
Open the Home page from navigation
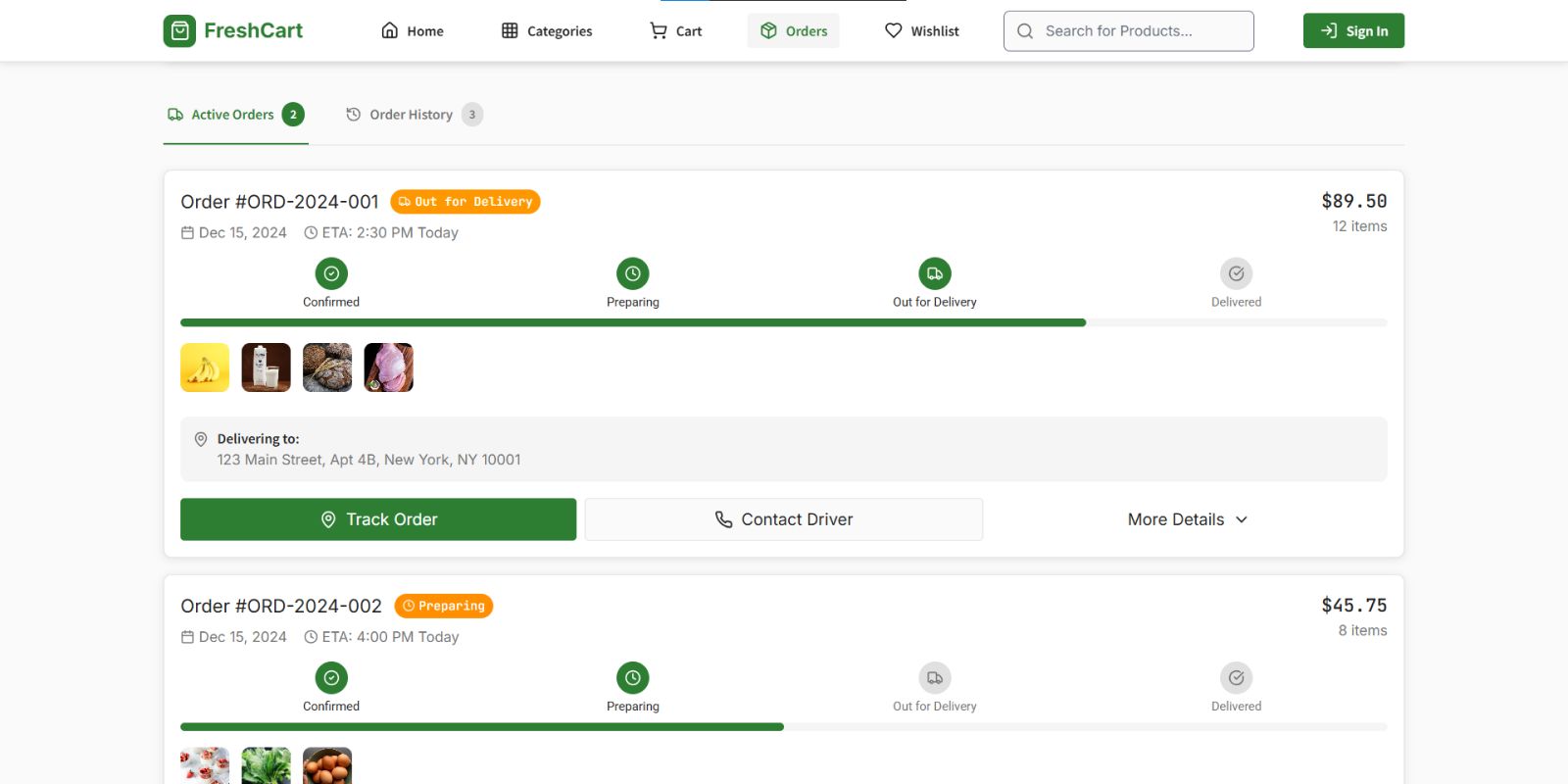(413, 31)
